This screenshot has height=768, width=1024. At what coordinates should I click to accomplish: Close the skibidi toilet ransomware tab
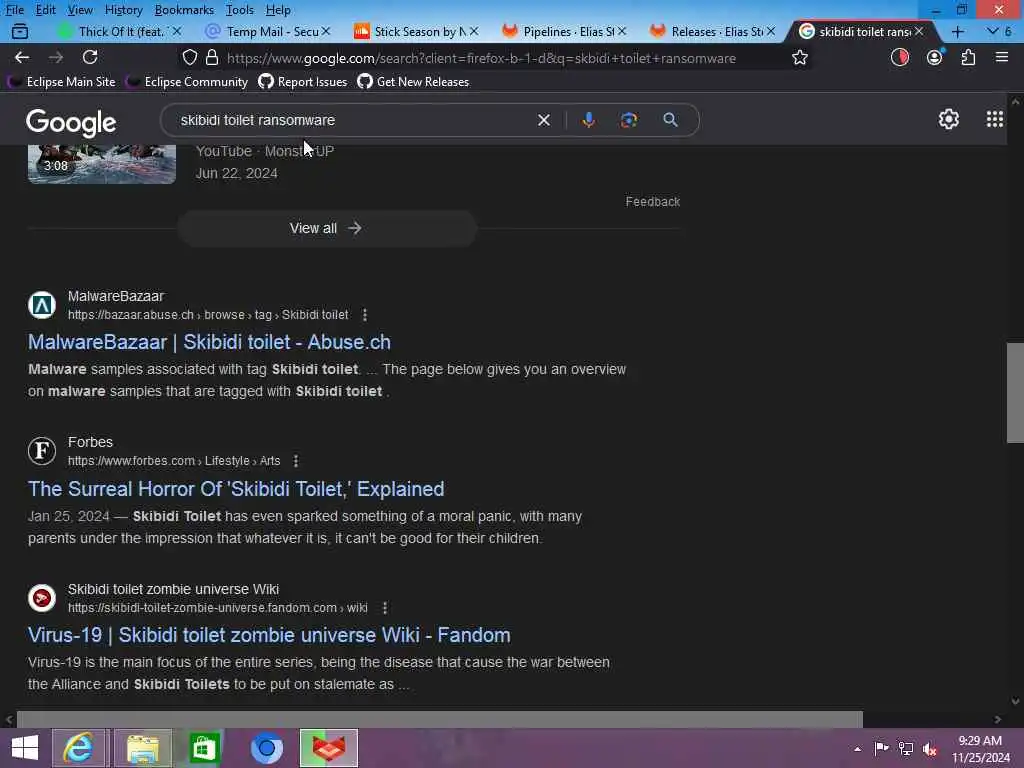919,31
